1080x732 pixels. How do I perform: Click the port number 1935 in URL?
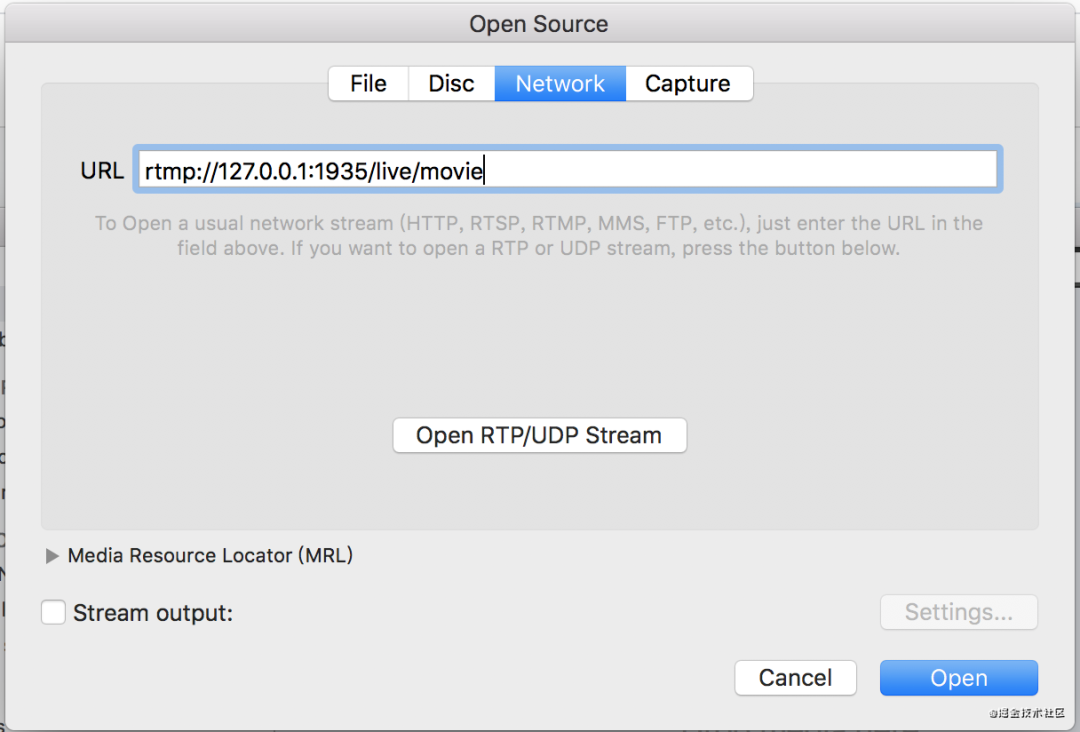(339, 171)
